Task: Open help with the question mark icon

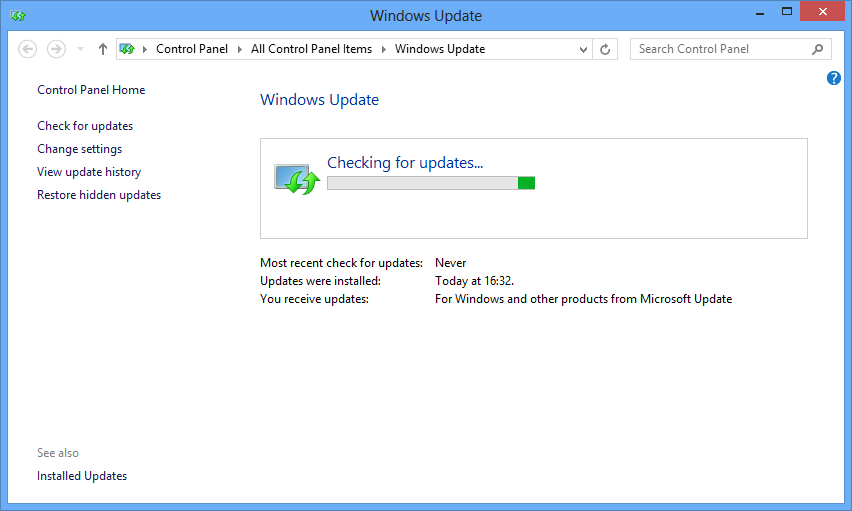Action: pos(834,78)
